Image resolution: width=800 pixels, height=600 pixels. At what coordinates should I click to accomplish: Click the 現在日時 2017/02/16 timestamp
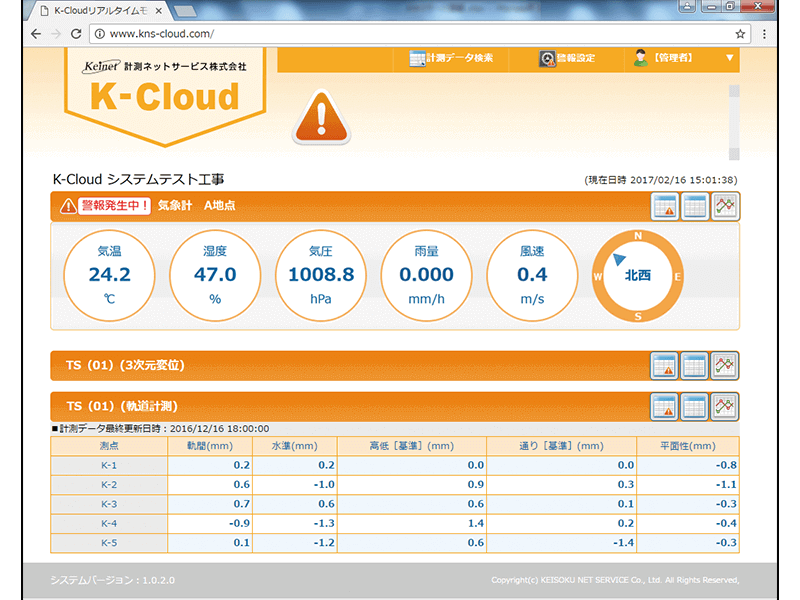tap(661, 180)
